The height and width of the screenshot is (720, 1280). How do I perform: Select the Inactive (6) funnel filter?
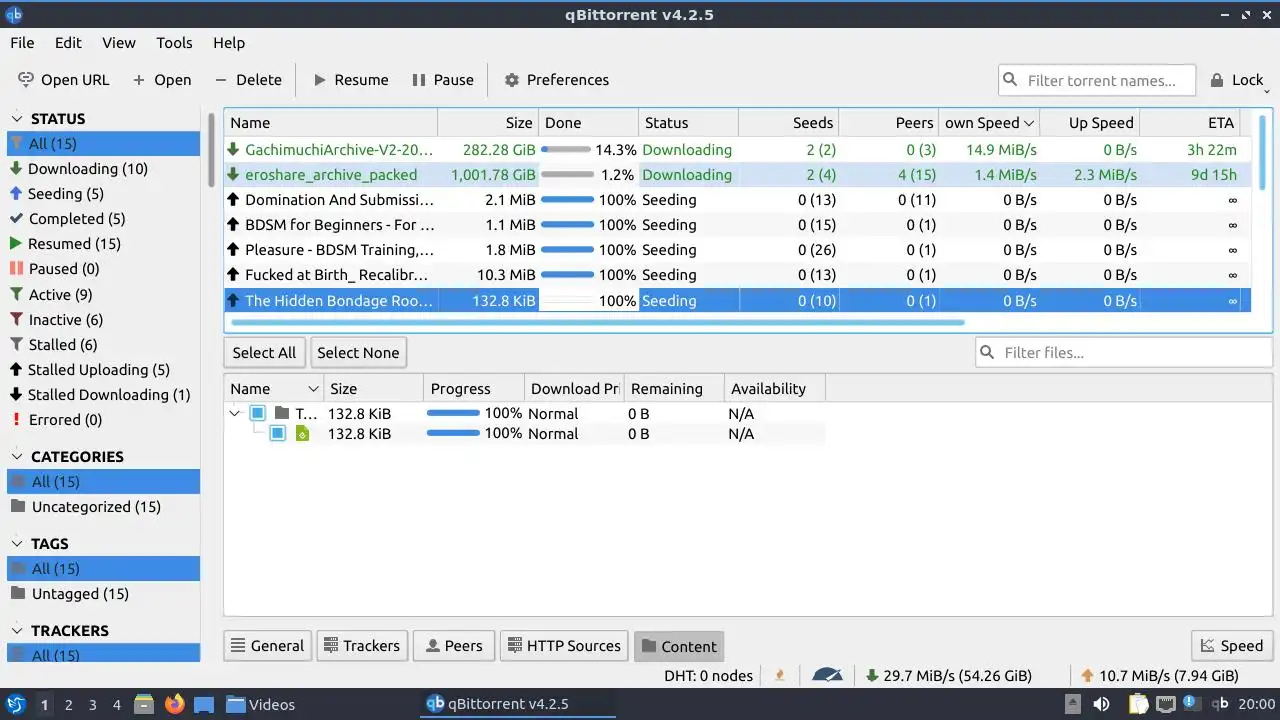[x=104, y=320]
